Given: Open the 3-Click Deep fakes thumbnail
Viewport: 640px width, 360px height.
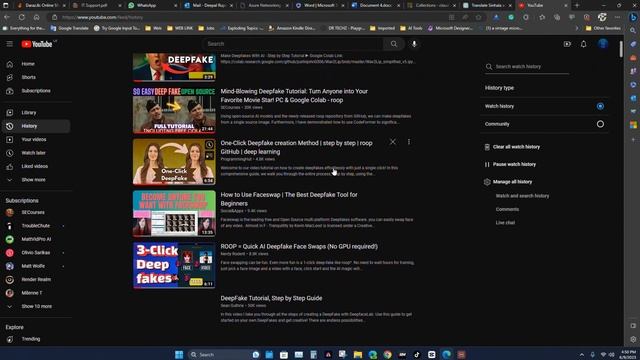Looking at the screenshot, I should point(174,265).
